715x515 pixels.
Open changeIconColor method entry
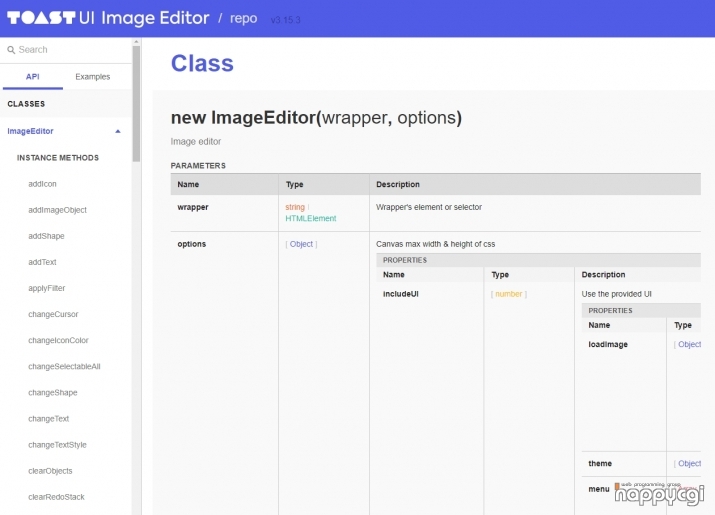tap(58, 340)
